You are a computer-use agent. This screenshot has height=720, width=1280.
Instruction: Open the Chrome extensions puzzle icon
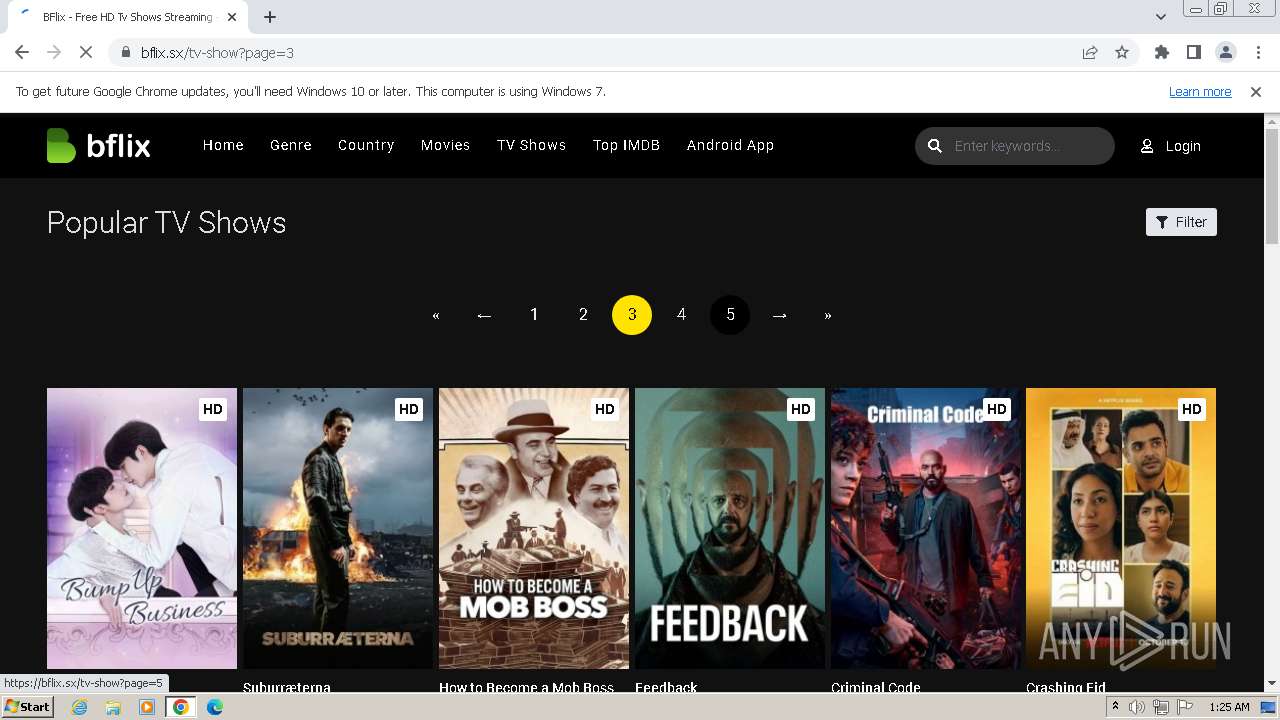1162,53
